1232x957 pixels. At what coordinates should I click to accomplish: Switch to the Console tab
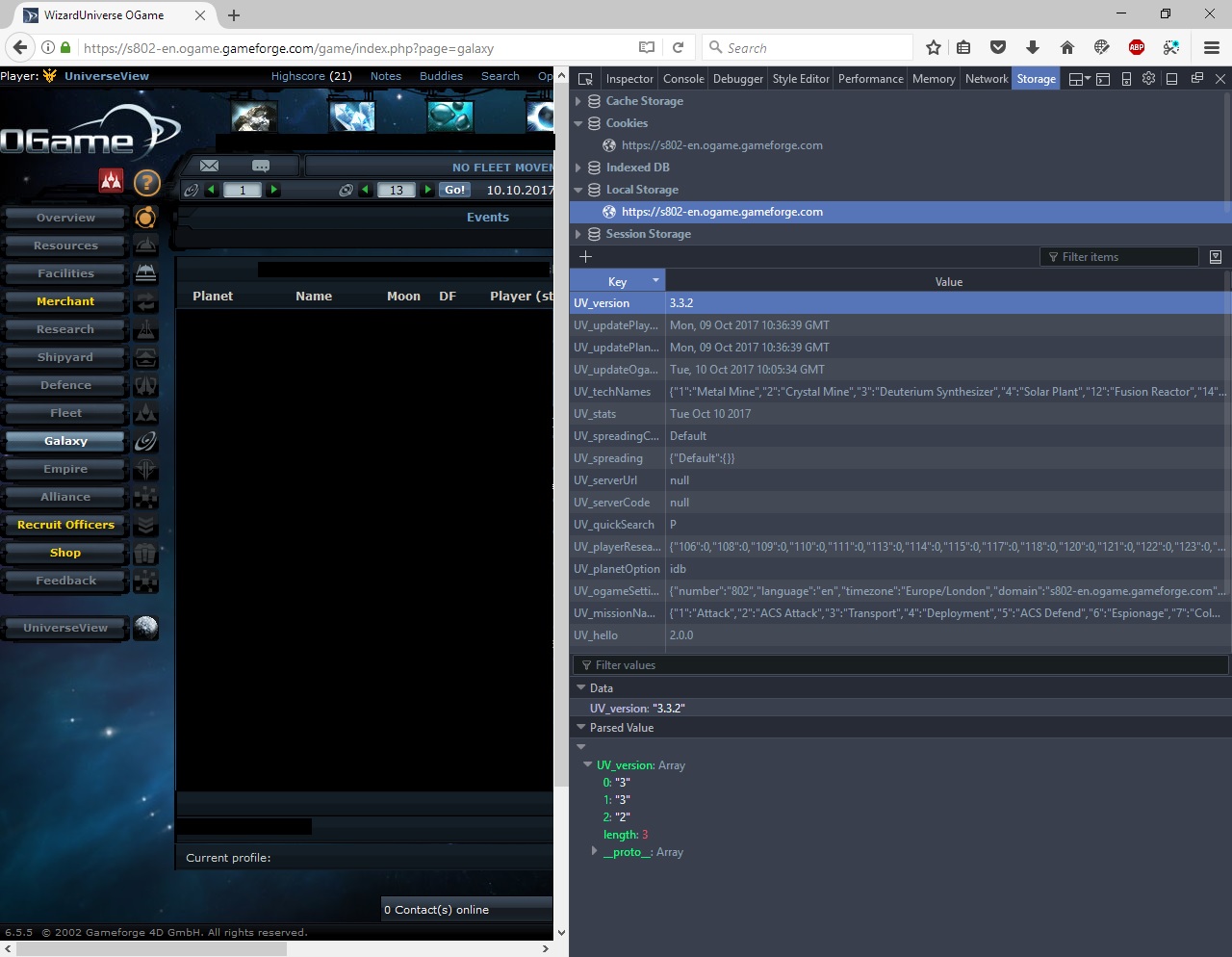[683, 79]
